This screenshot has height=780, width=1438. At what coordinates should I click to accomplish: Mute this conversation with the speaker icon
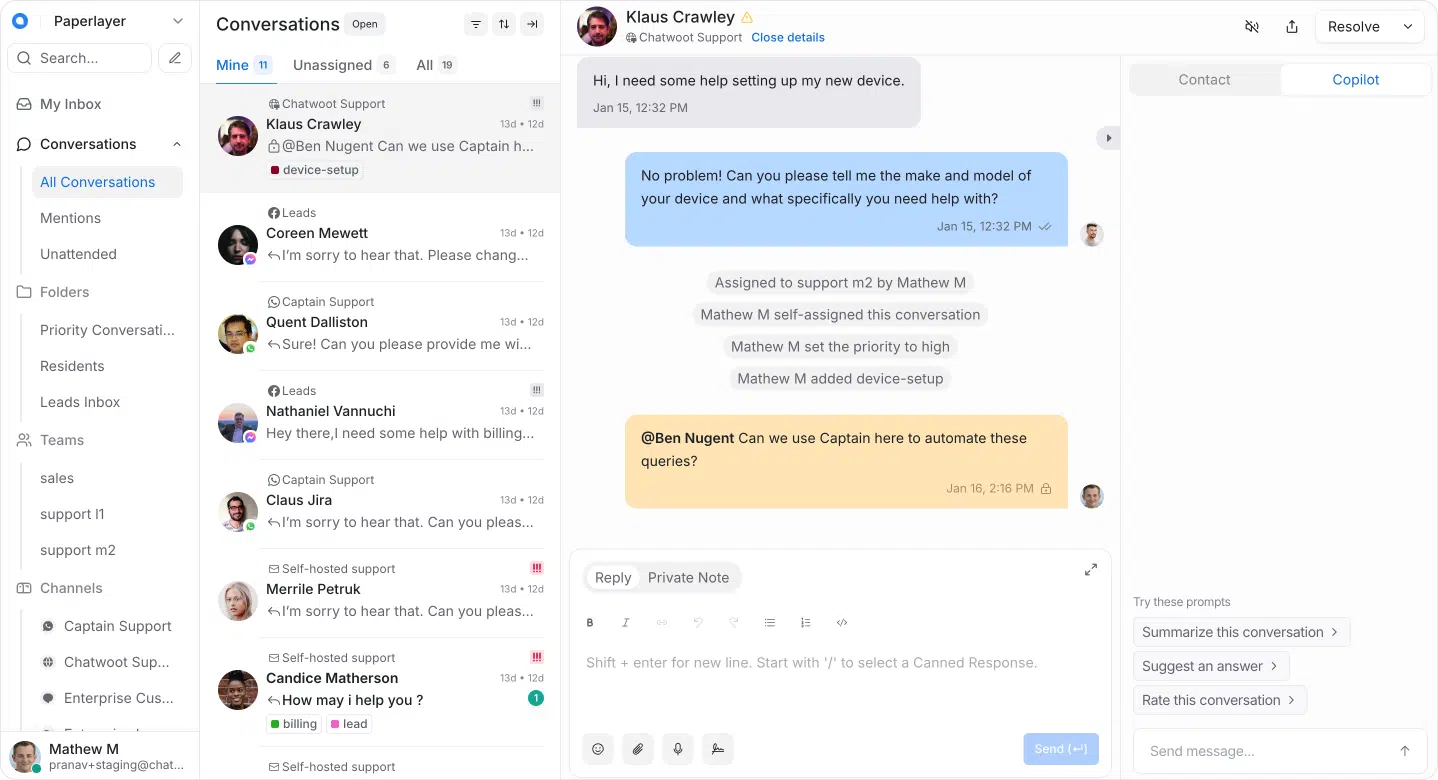(1252, 27)
